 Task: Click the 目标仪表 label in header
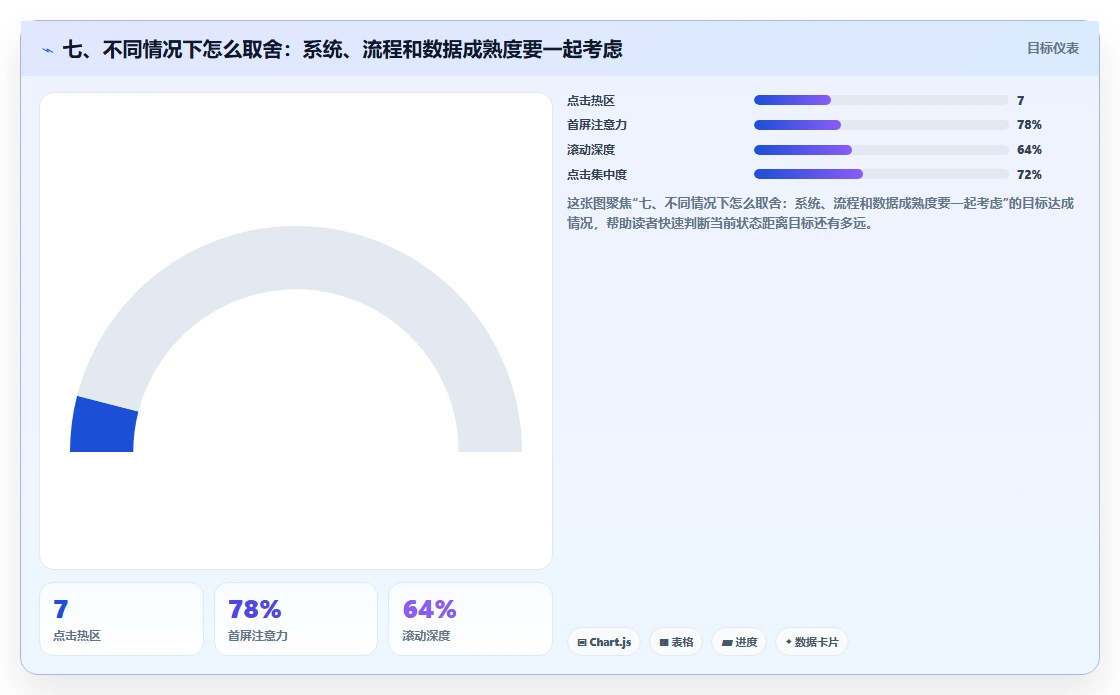[1052, 49]
